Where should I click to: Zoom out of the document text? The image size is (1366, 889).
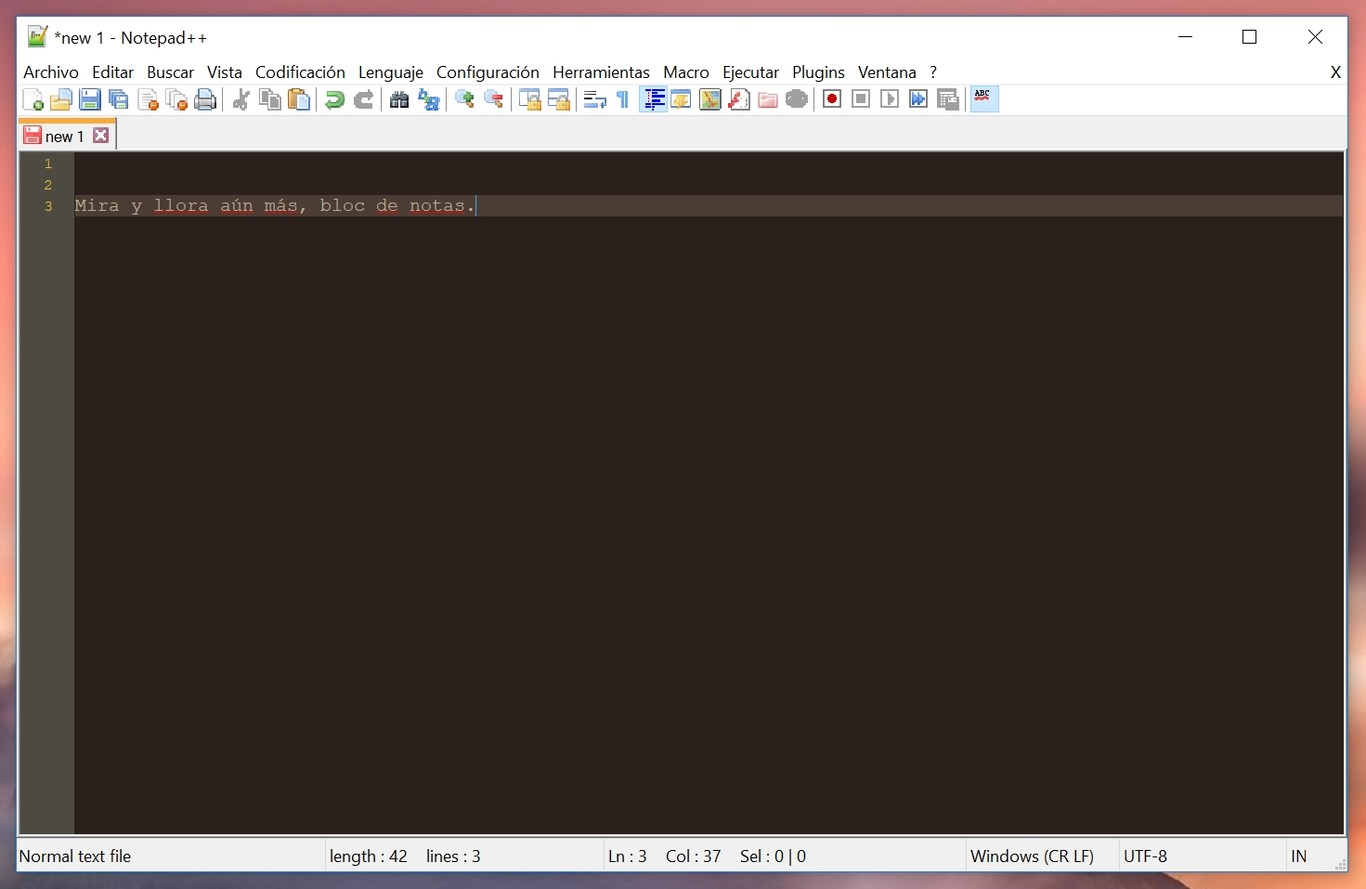click(x=493, y=99)
